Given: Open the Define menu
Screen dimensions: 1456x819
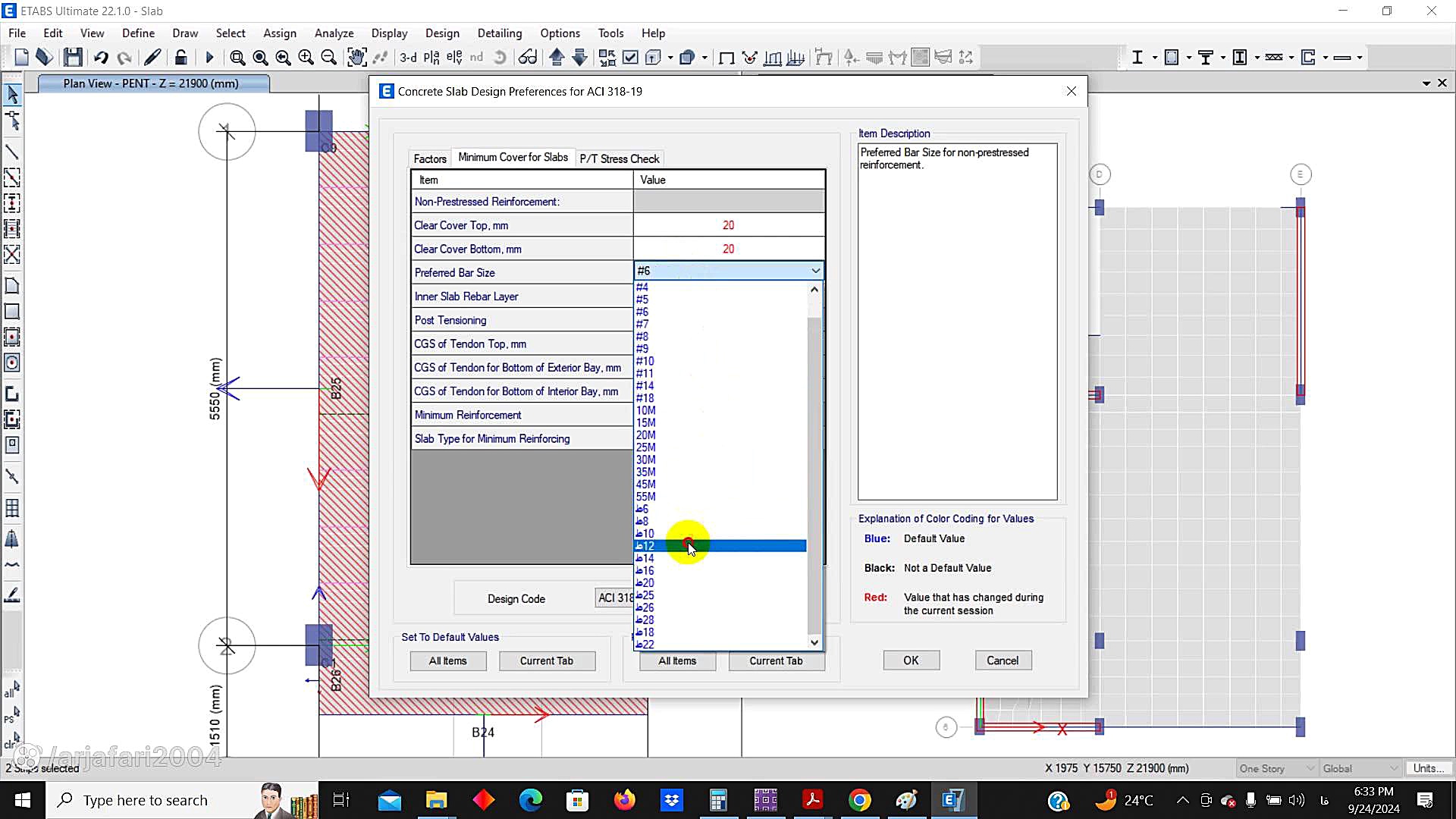Looking at the screenshot, I should tap(138, 33).
